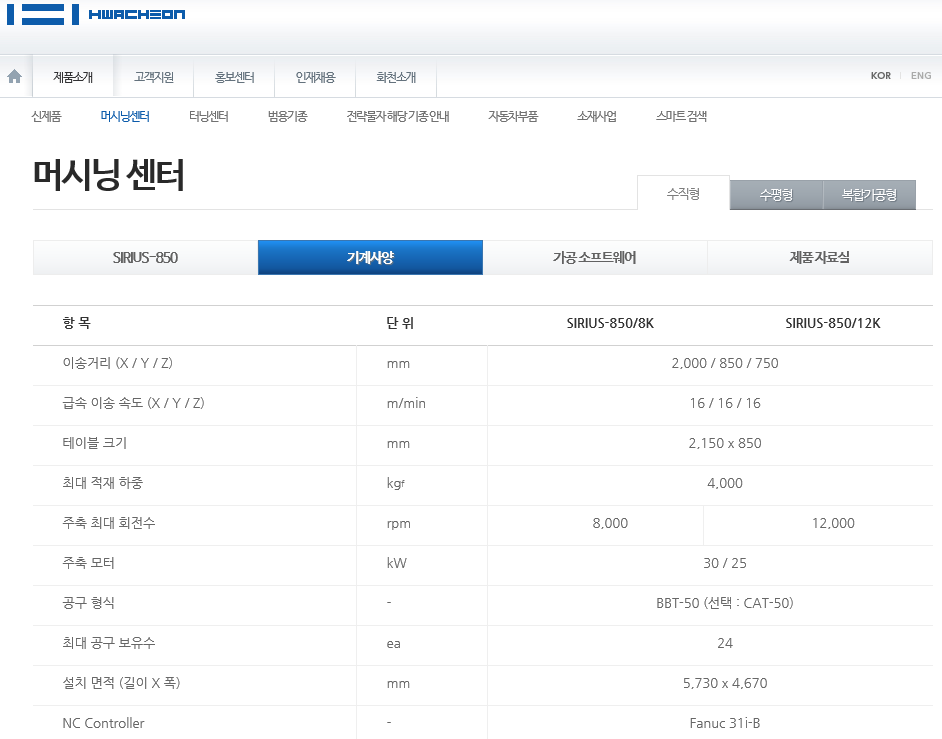Screen dimensions: 942x739
Task: Open 스마트 검색 link
Action: coord(681,116)
